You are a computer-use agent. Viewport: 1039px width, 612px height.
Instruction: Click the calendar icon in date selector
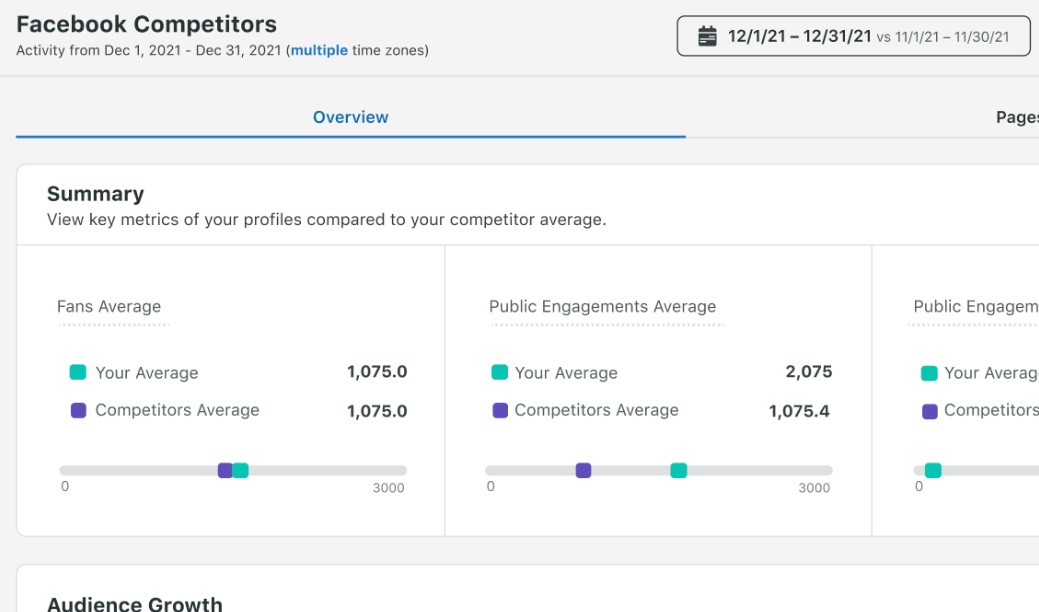click(x=707, y=36)
